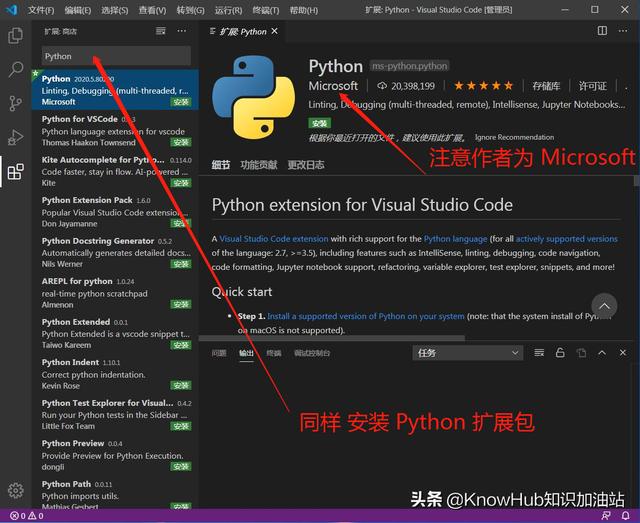Click the feedback icon in status bar
The height and width of the screenshot is (523, 640).
(606, 516)
